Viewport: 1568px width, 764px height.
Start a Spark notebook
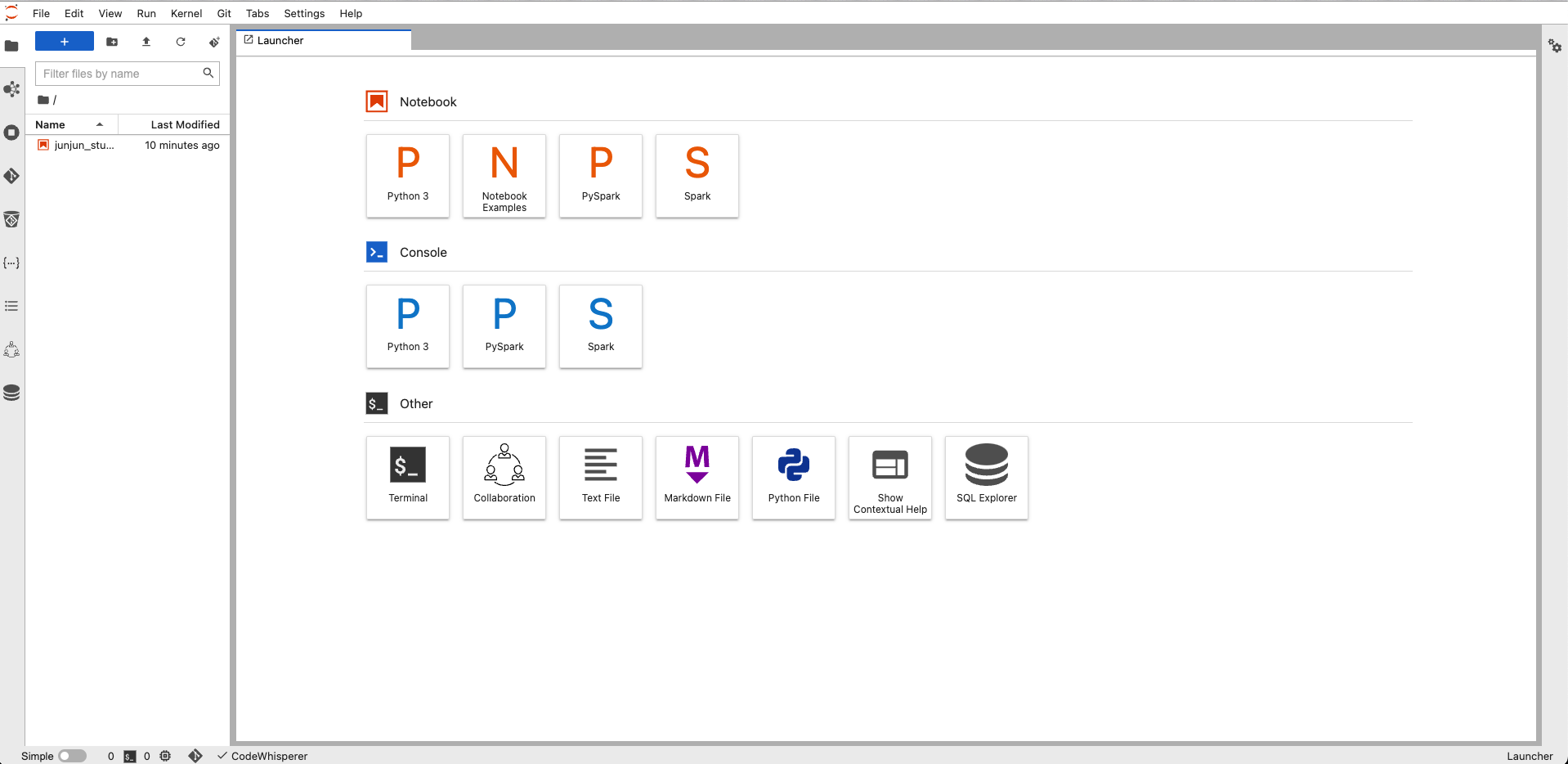pos(697,176)
